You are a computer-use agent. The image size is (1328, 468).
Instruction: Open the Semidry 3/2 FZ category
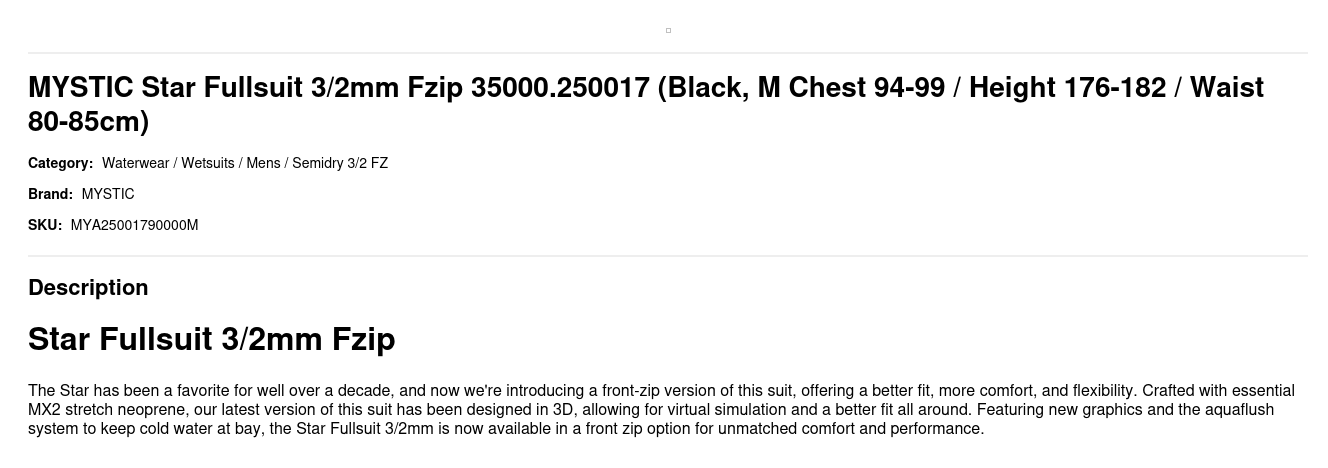340,163
